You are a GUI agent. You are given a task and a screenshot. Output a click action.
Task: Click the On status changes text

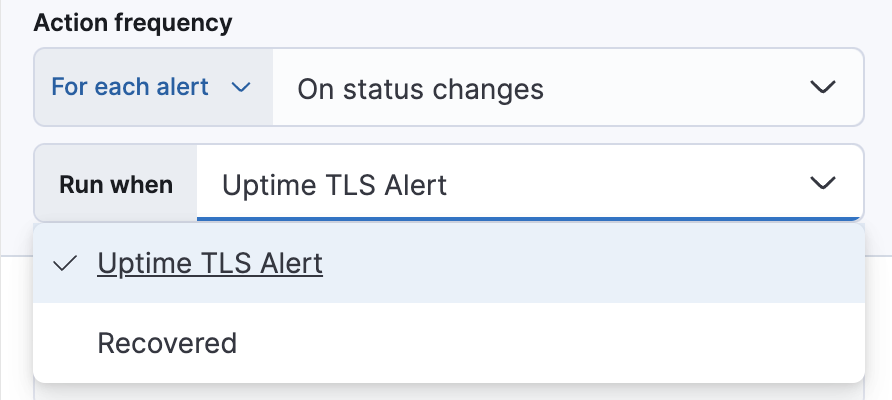coord(420,89)
